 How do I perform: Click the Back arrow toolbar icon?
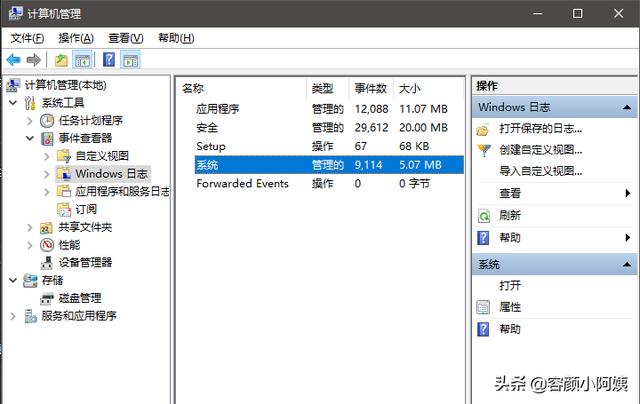[14, 60]
